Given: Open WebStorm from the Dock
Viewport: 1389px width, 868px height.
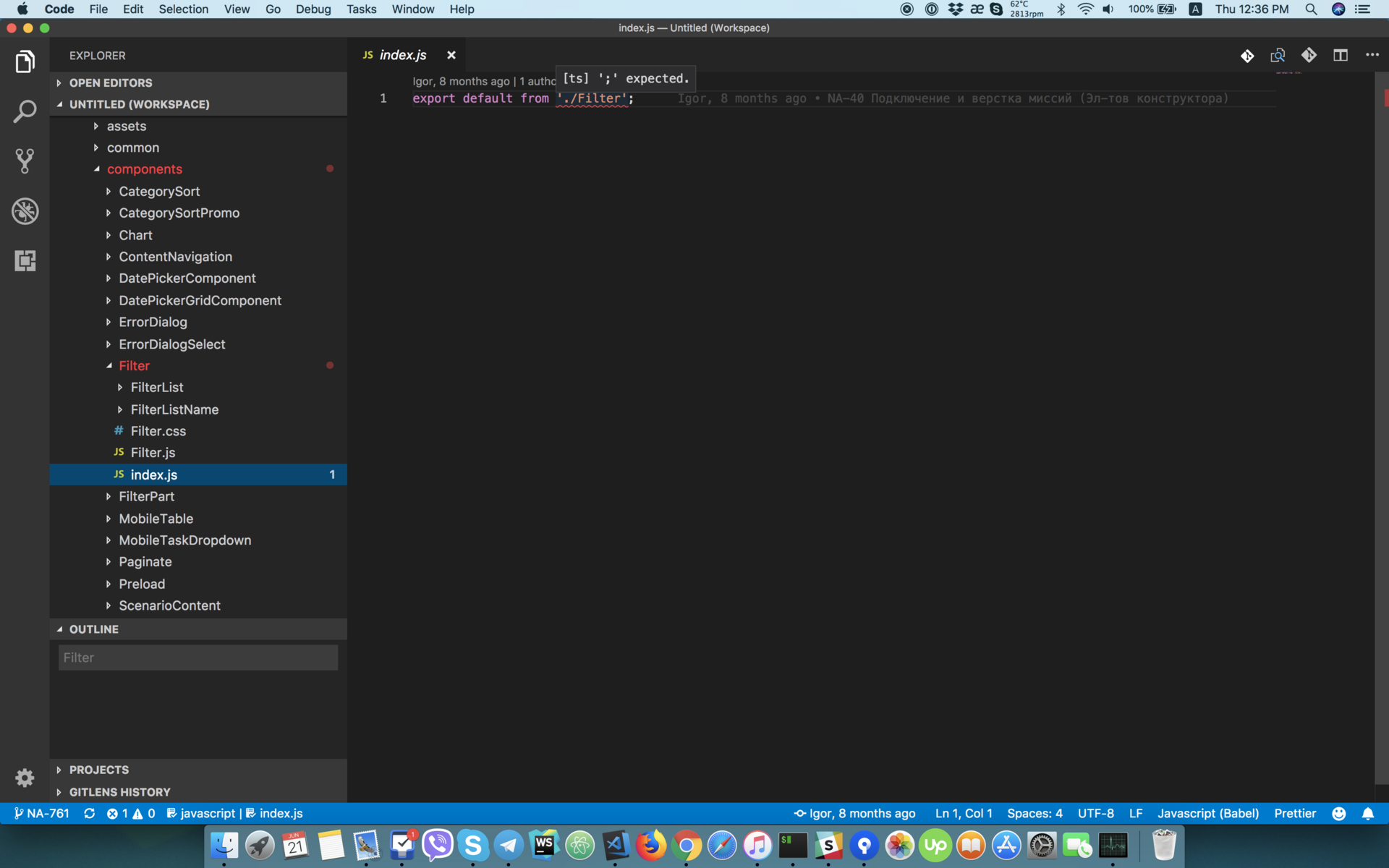Looking at the screenshot, I should pos(544,845).
